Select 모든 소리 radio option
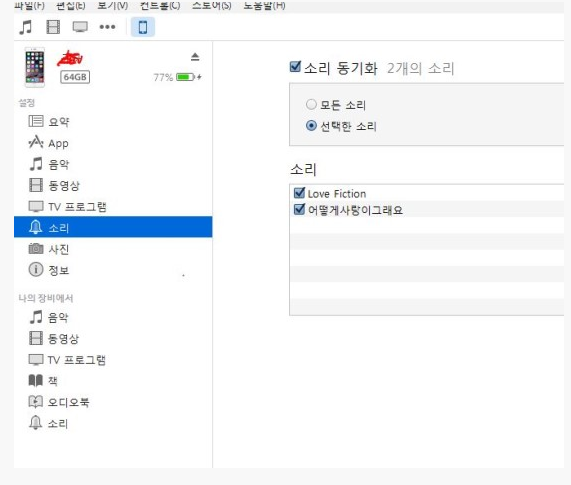571x485 pixels. (311, 105)
